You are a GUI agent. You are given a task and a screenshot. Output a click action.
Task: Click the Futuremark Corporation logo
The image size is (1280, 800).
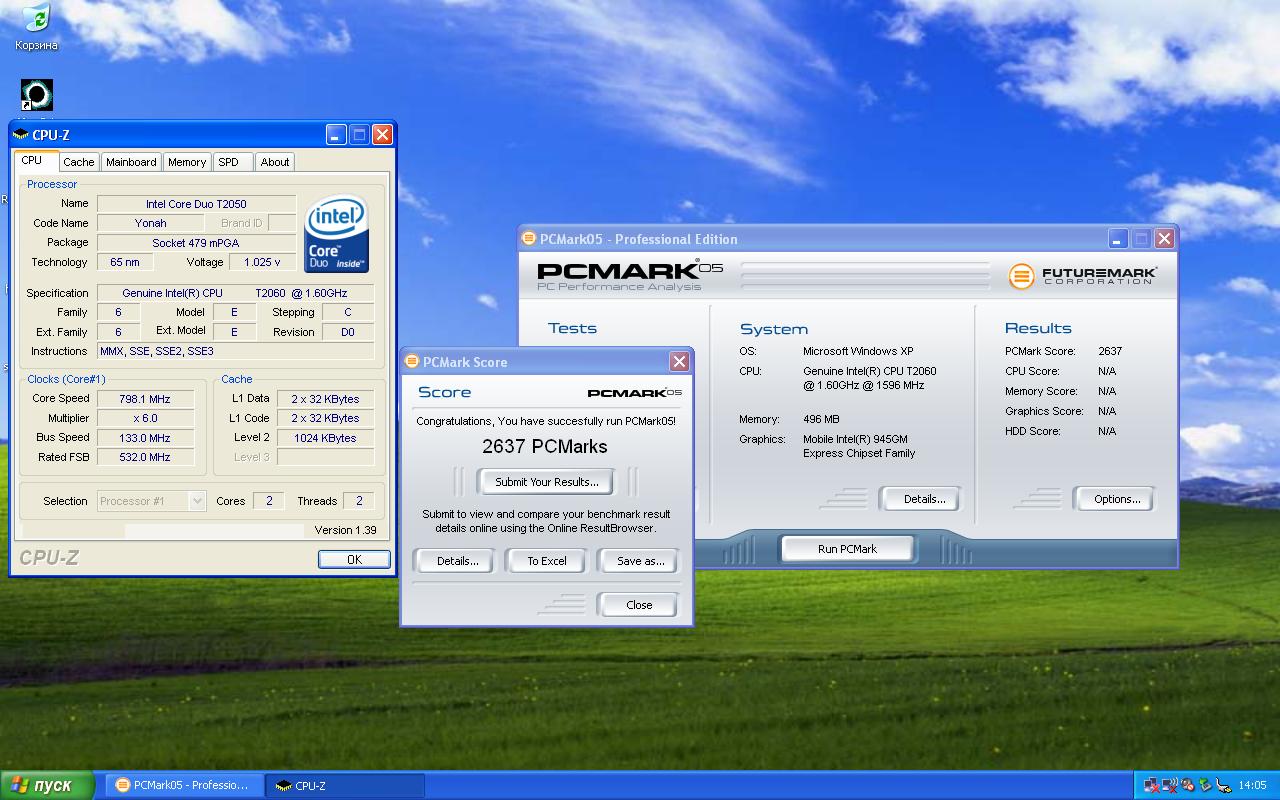click(1082, 275)
